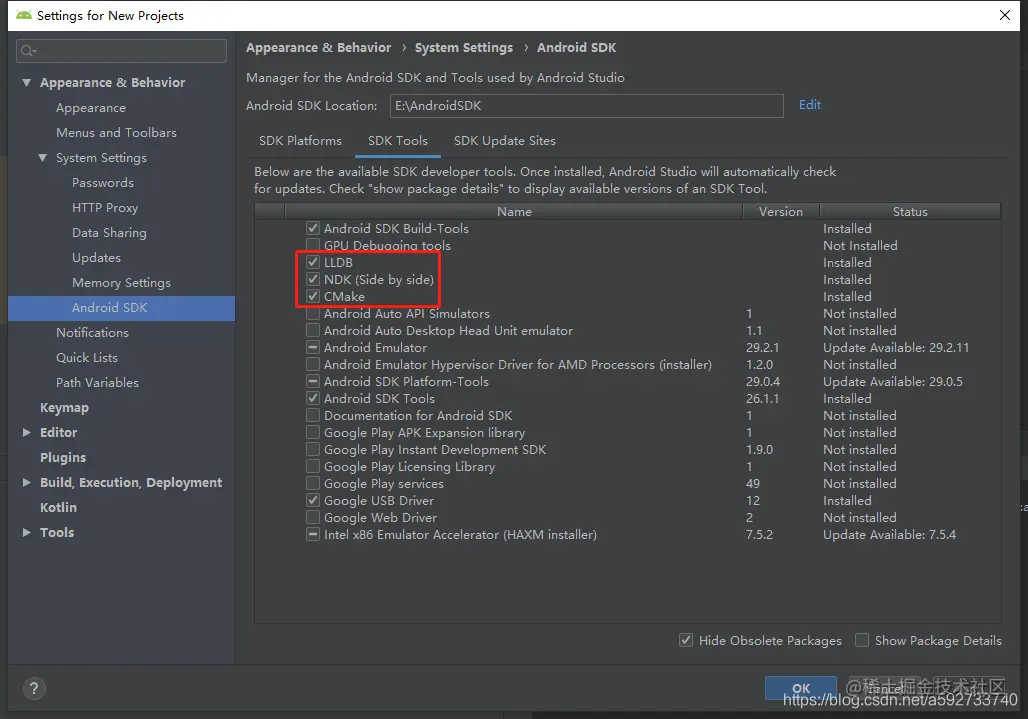This screenshot has width=1028, height=719.
Task: Expand the Build, Execution, Deployment node
Action: (x=26, y=482)
